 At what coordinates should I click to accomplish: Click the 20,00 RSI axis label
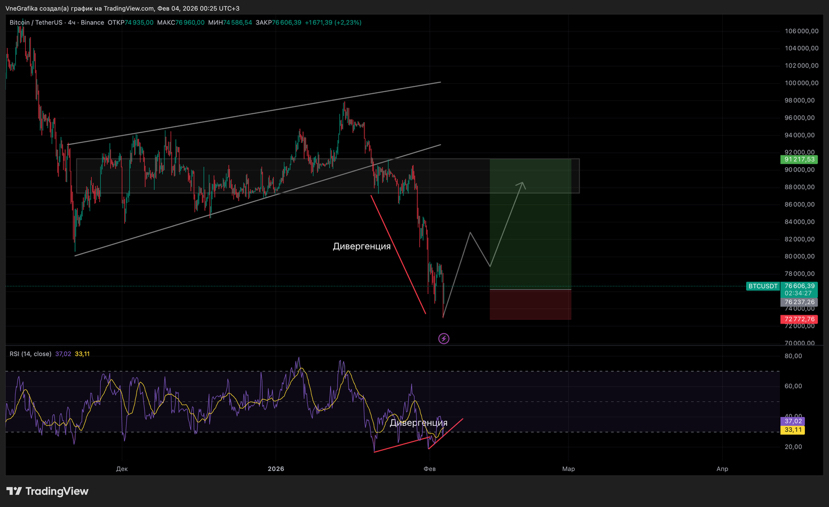[794, 447]
